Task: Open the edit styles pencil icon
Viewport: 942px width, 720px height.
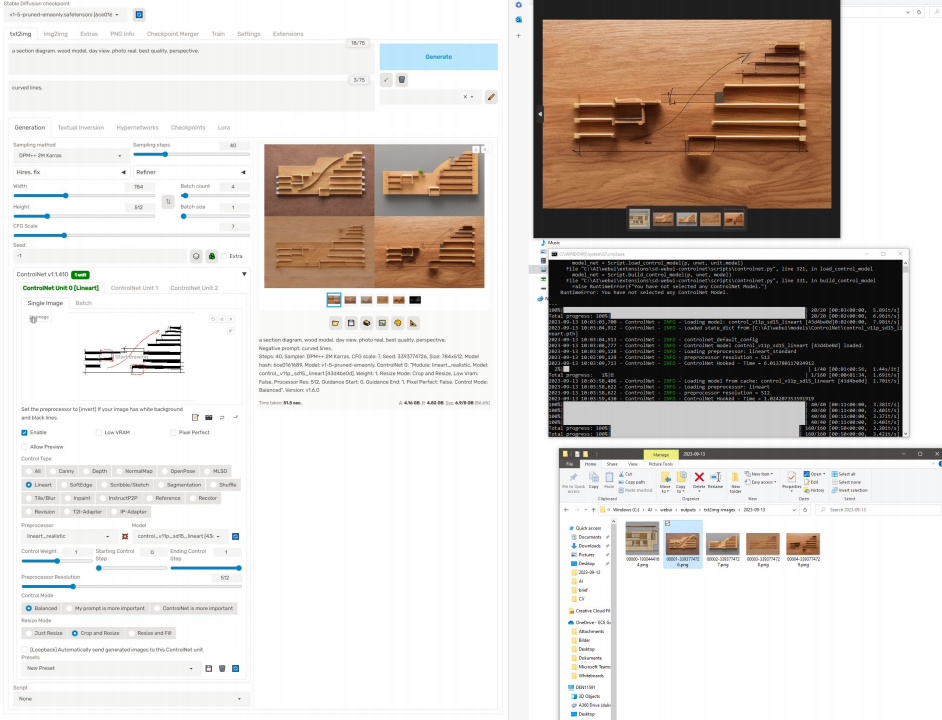Action: (x=491, y=97)
